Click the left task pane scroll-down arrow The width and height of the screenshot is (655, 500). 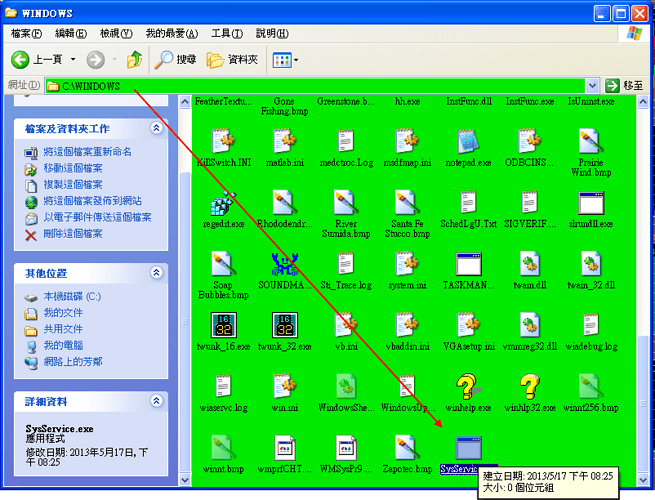185,480
